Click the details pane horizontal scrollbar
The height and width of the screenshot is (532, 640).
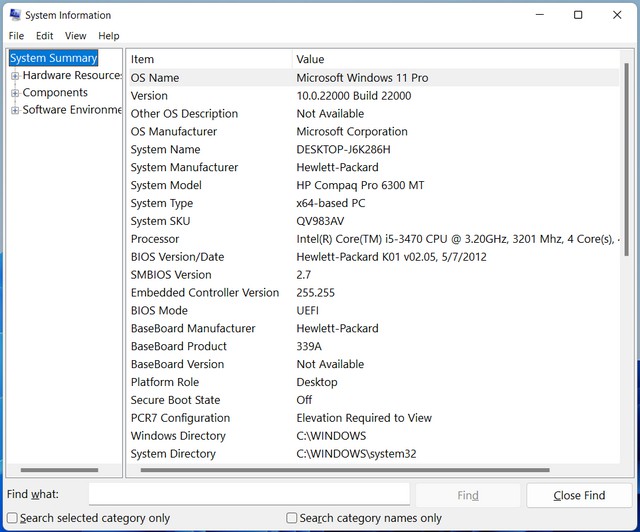[x=345, y=470]
